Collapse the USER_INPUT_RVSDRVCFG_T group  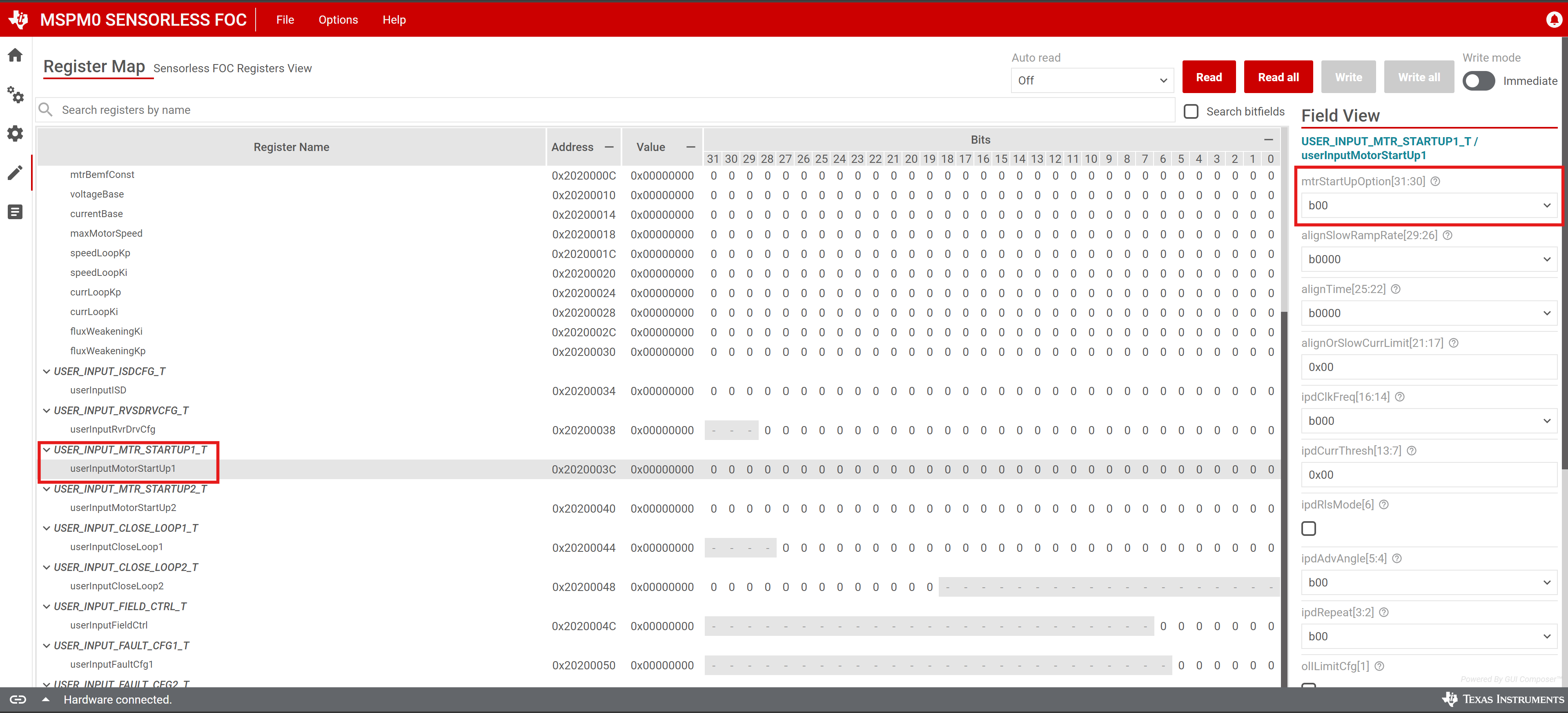pos(46,411)
